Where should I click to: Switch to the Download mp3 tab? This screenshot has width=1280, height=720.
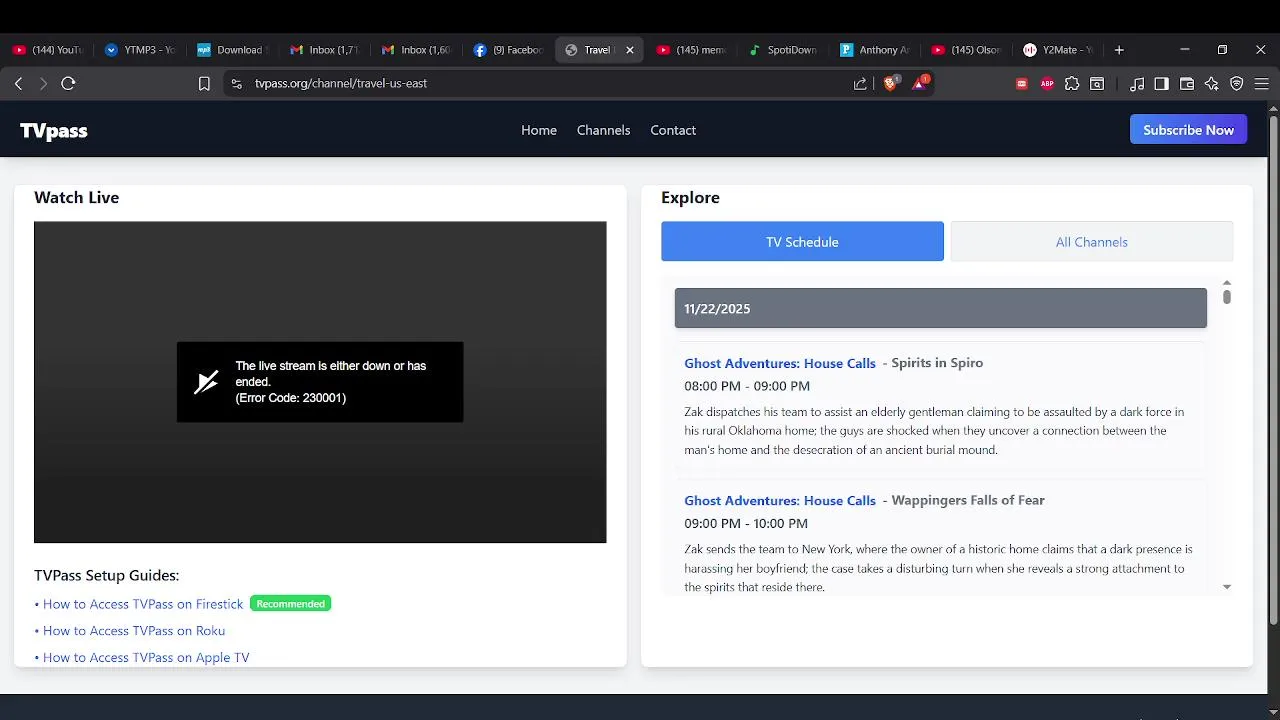click(232, 50)
